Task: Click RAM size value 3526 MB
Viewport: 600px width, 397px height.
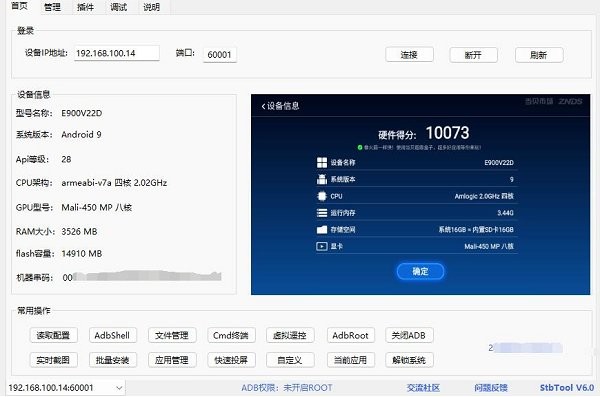Action: (x=79, y=232)
